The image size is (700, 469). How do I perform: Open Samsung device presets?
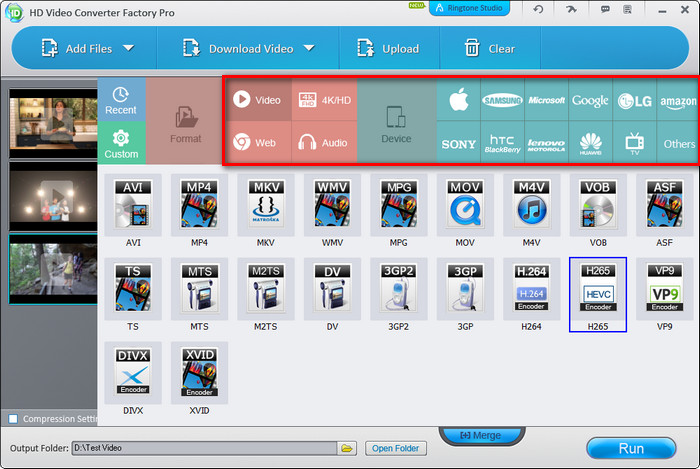(x=502, y=100)
